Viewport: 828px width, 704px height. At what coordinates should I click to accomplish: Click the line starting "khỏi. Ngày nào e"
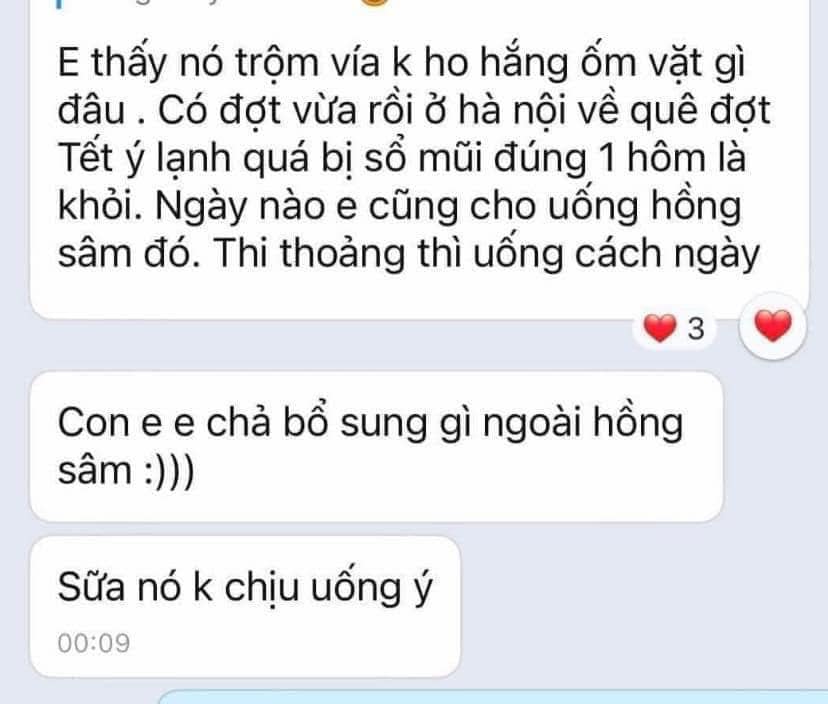(x=400, y=206)
